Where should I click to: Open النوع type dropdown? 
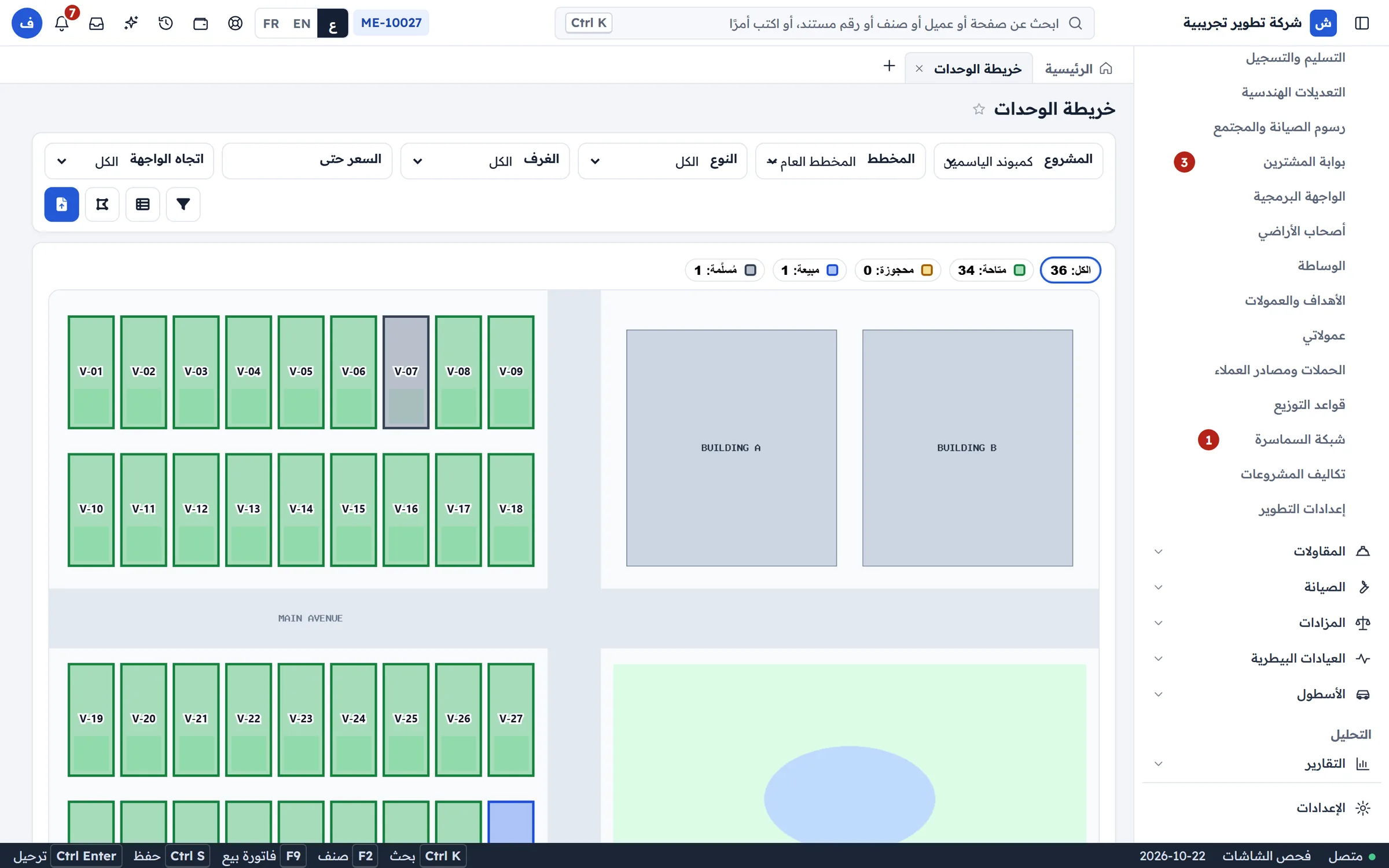(663, 161)
